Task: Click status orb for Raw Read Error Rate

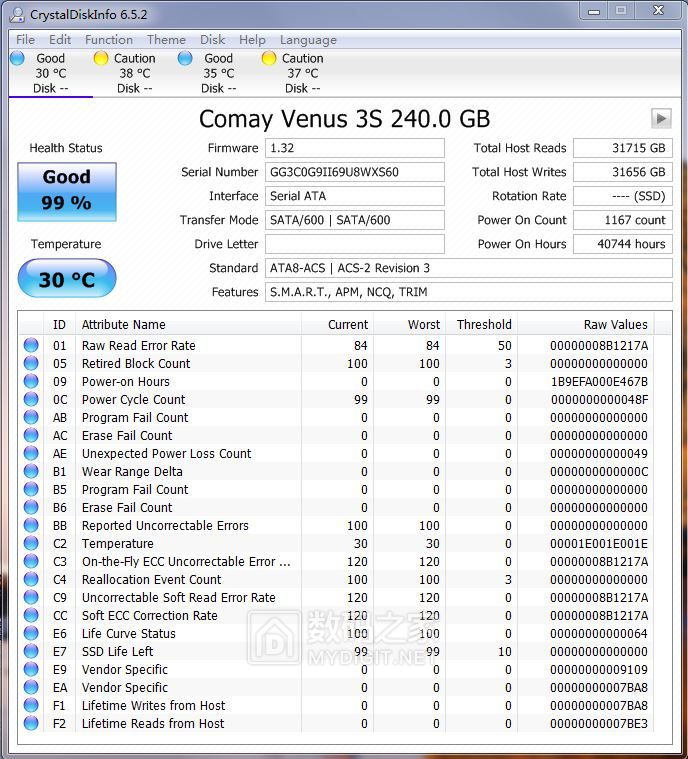Action: (x=31, y=345)
